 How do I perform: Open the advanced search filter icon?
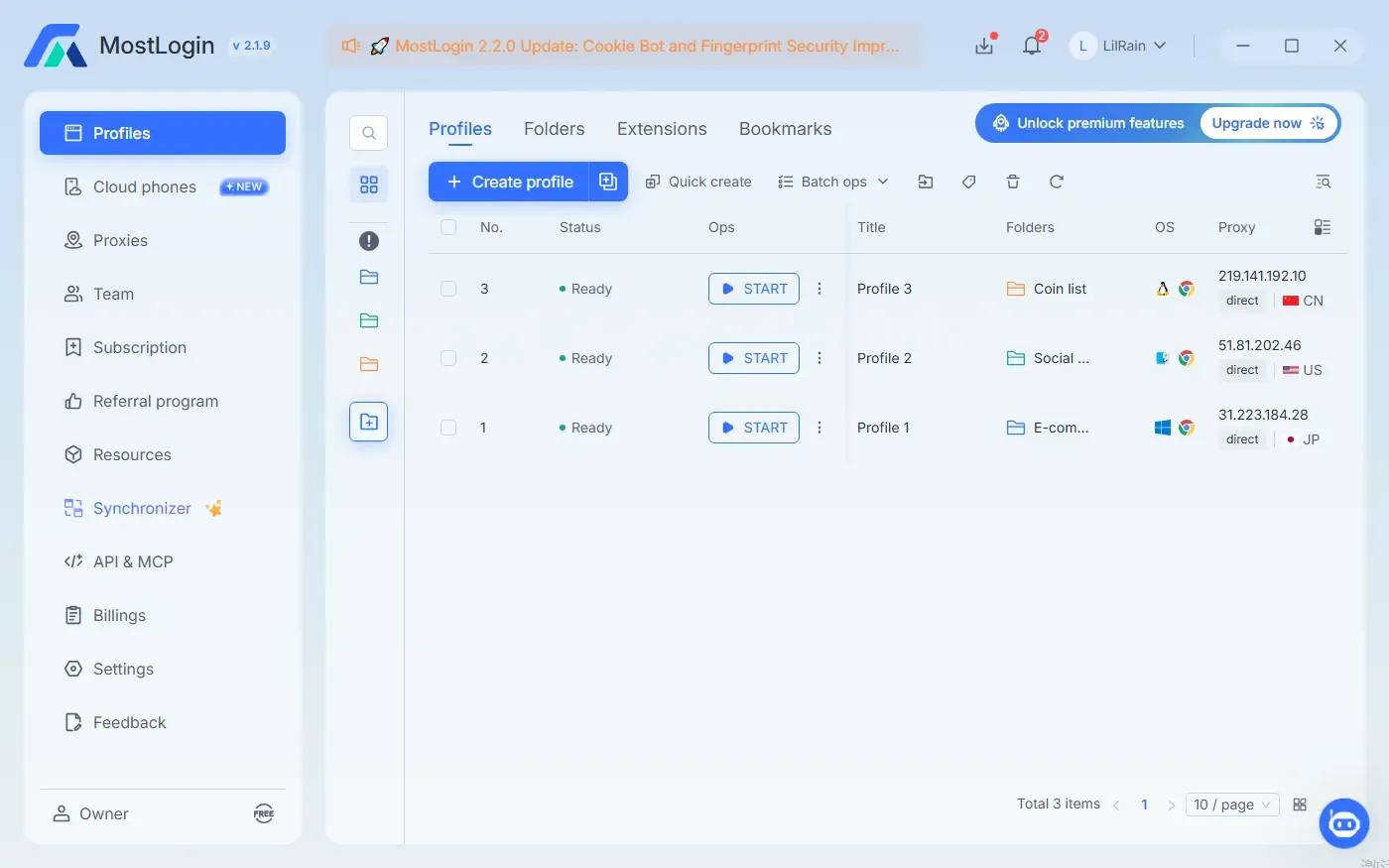pos(1323,182)
